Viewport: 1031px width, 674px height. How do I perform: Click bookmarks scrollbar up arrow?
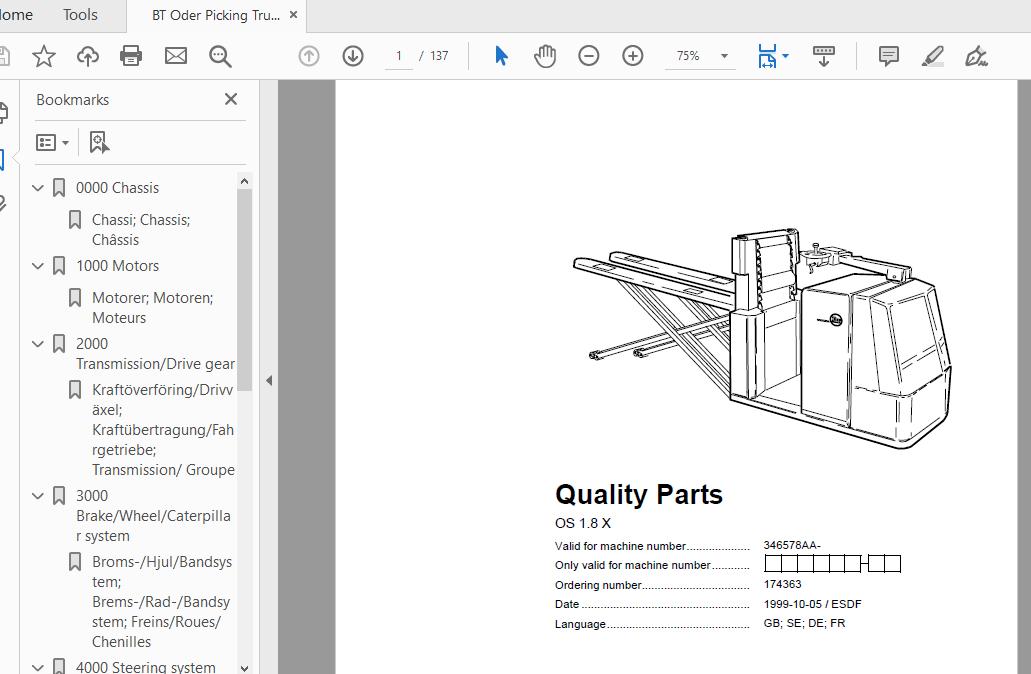[245, 181]
